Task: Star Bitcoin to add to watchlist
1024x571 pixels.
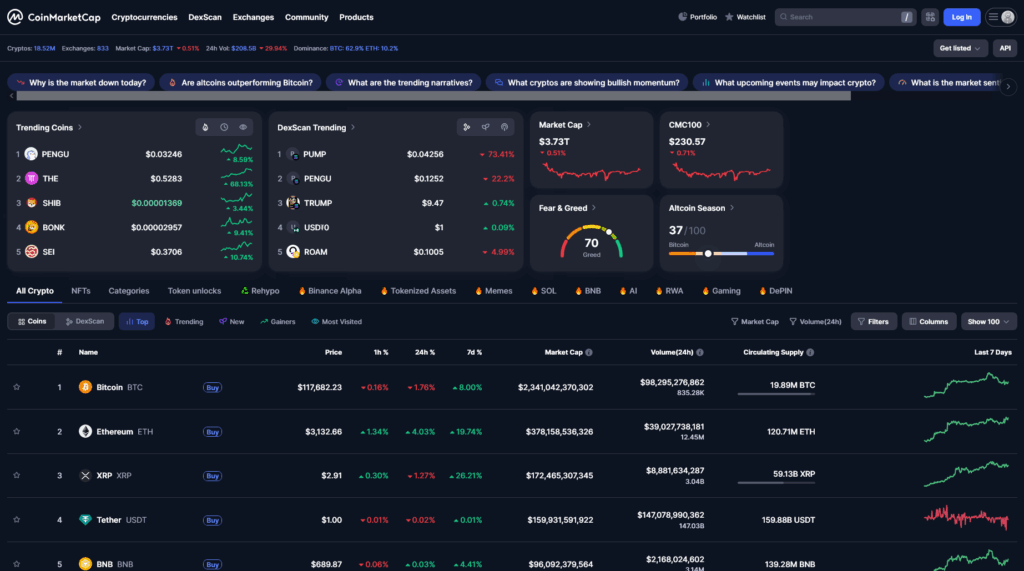Action: point(16,387)
